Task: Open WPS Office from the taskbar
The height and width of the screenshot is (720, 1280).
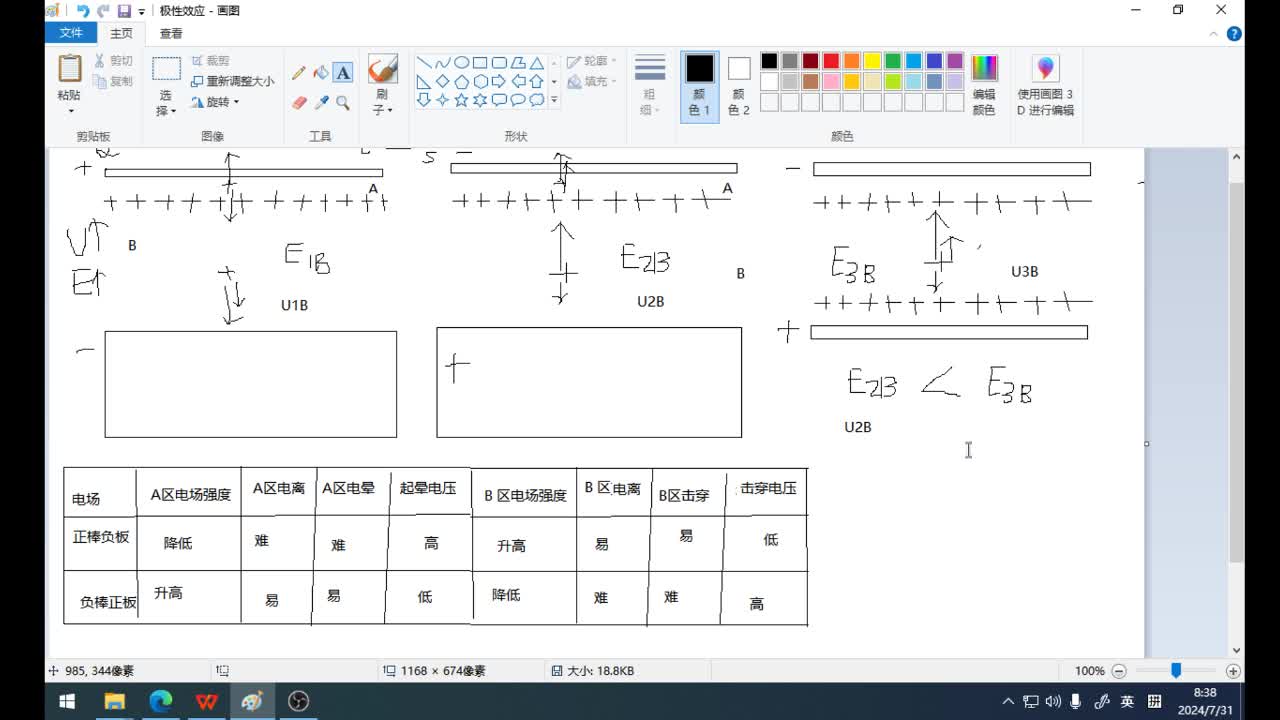Action: (206, 701)
